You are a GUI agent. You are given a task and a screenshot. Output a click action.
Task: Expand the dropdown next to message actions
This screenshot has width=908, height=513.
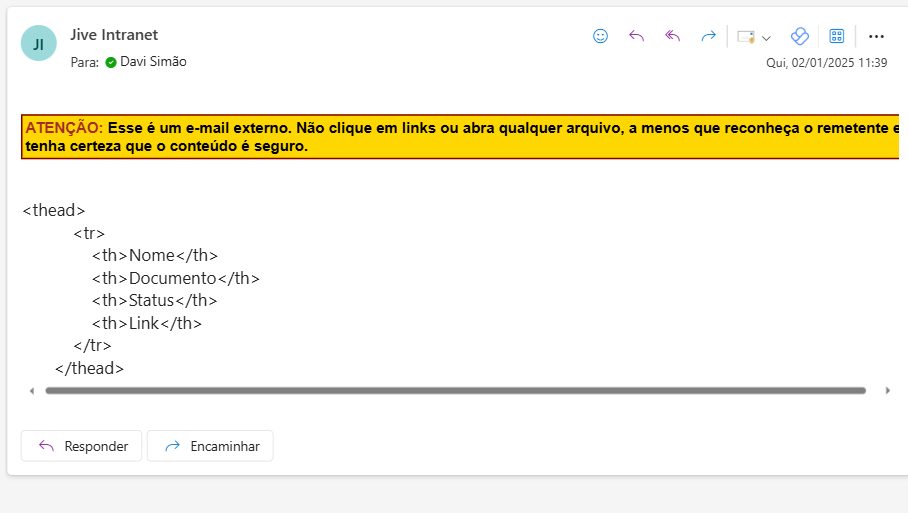click(x=766, y=38)
